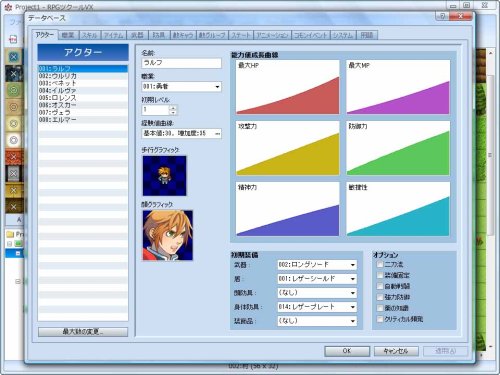Select white circle tile in main window palette
The height and width of the screenshot is (375, 500).
point(14,140)
